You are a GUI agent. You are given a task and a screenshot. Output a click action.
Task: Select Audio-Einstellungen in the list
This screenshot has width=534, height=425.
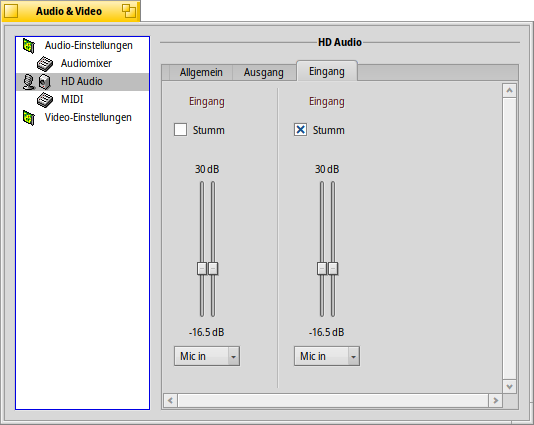pyautogui.click(x=82, y=45)
